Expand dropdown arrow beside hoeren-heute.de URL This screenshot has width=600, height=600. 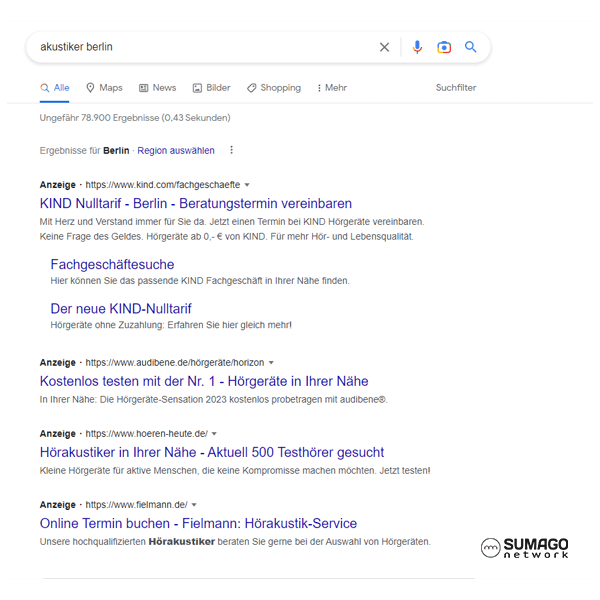(214, 434)
